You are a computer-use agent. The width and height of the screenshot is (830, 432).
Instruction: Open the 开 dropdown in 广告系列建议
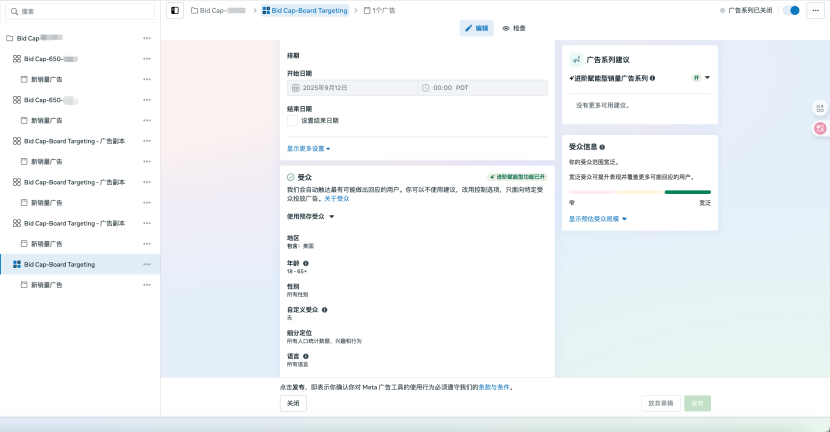[701, 78]
